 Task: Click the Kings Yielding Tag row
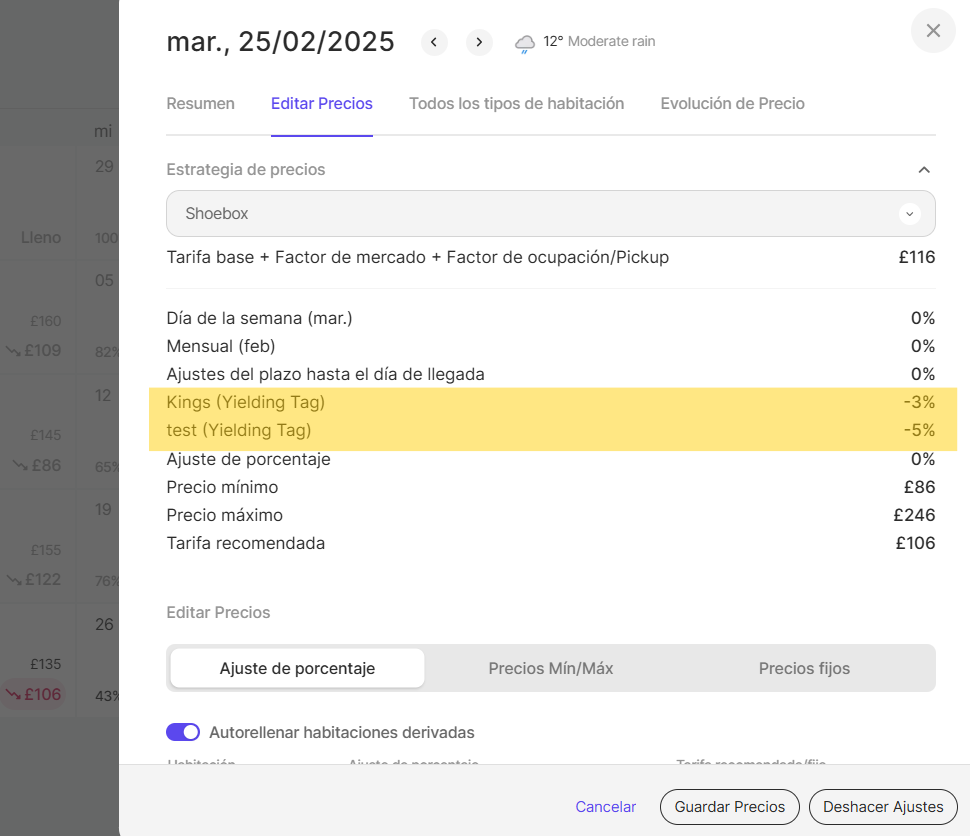pos(550,403)
